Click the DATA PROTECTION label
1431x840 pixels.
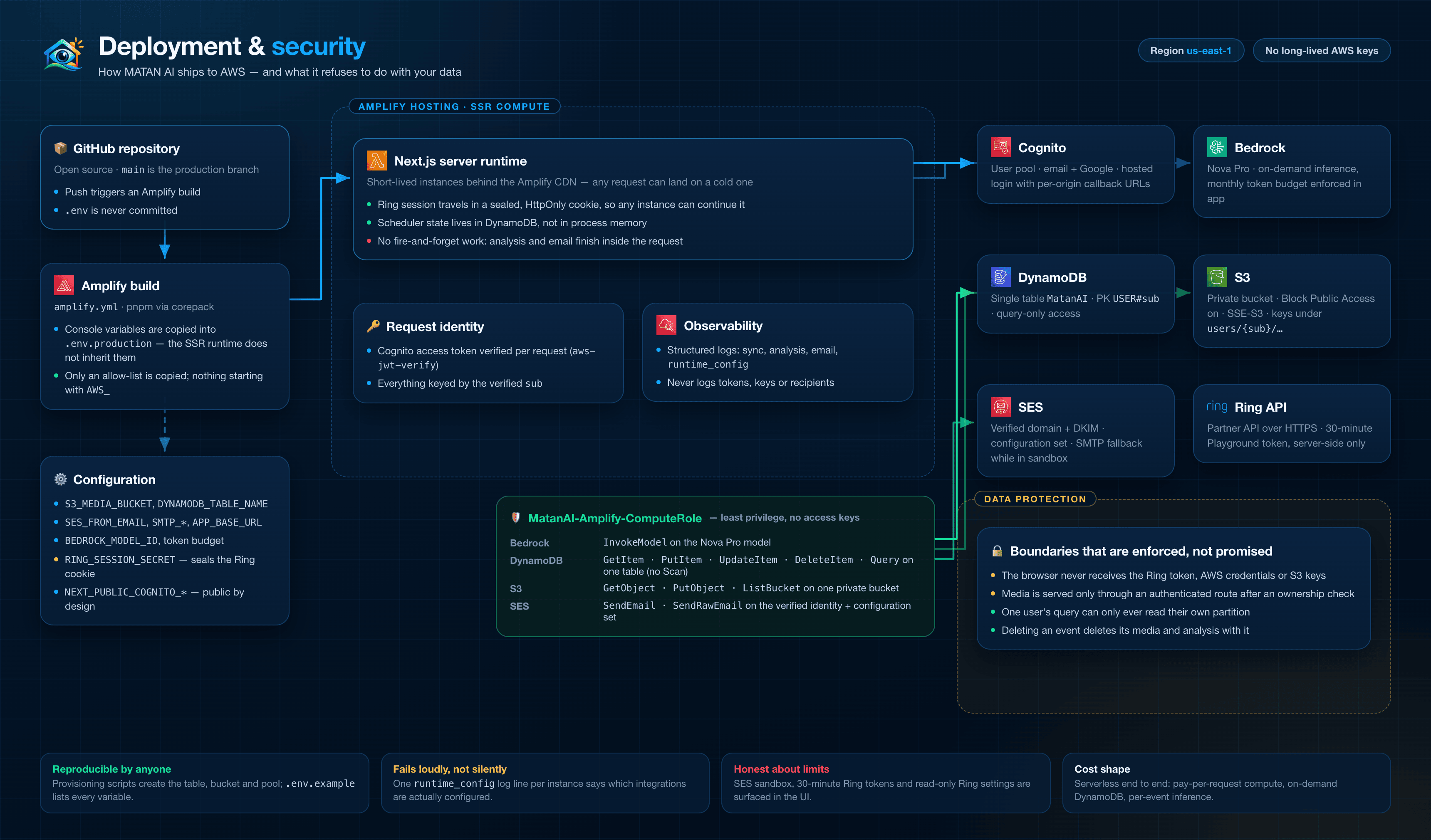(1035, 499)
